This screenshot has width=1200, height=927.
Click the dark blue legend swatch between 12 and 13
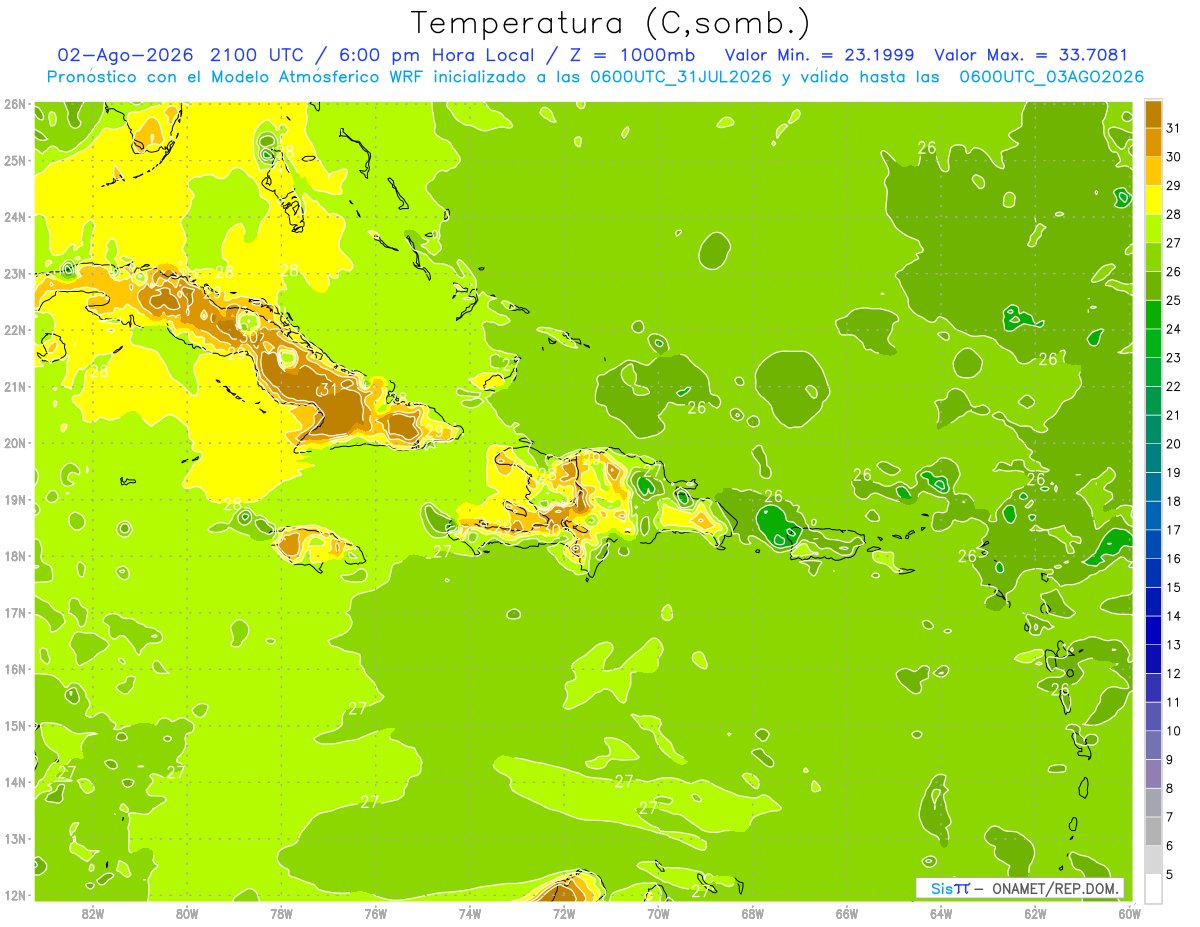[1153, 659]
